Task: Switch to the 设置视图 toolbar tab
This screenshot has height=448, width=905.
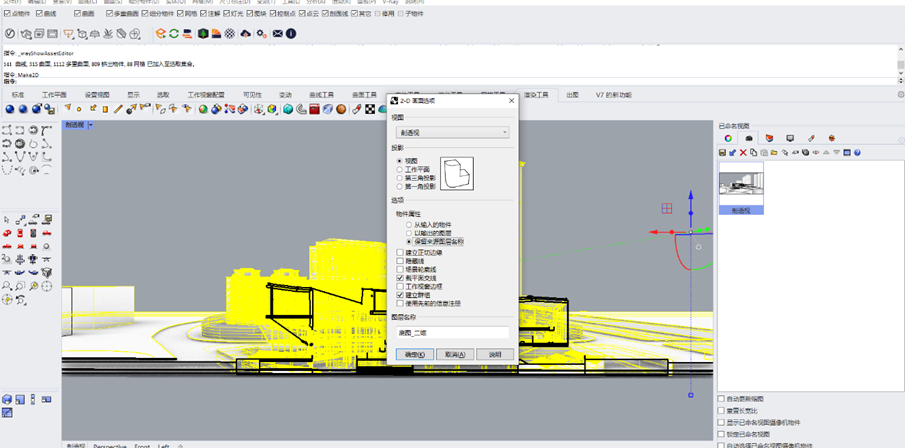Action: [97, 95]
